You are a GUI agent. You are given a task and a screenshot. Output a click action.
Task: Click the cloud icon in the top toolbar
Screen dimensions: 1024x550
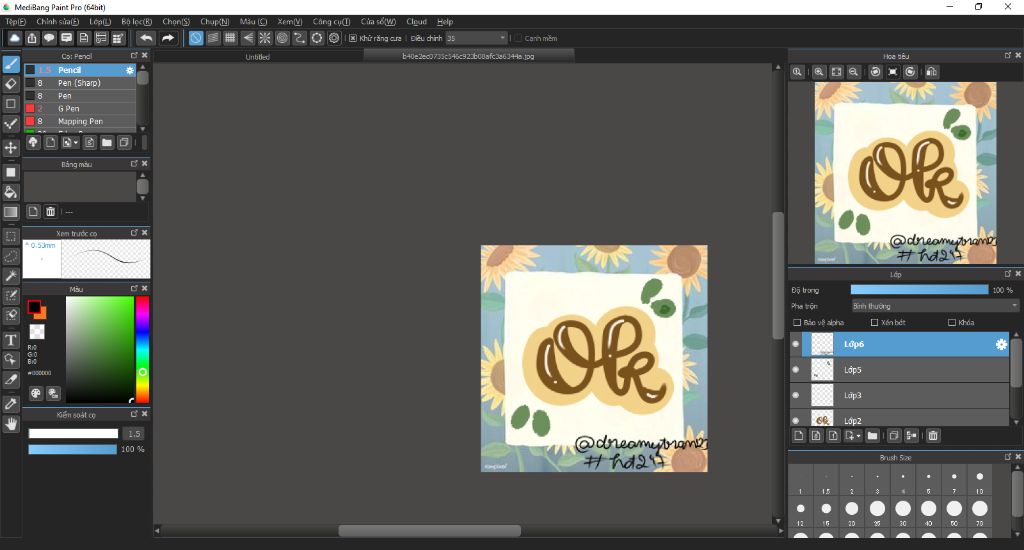pos(14,38)
